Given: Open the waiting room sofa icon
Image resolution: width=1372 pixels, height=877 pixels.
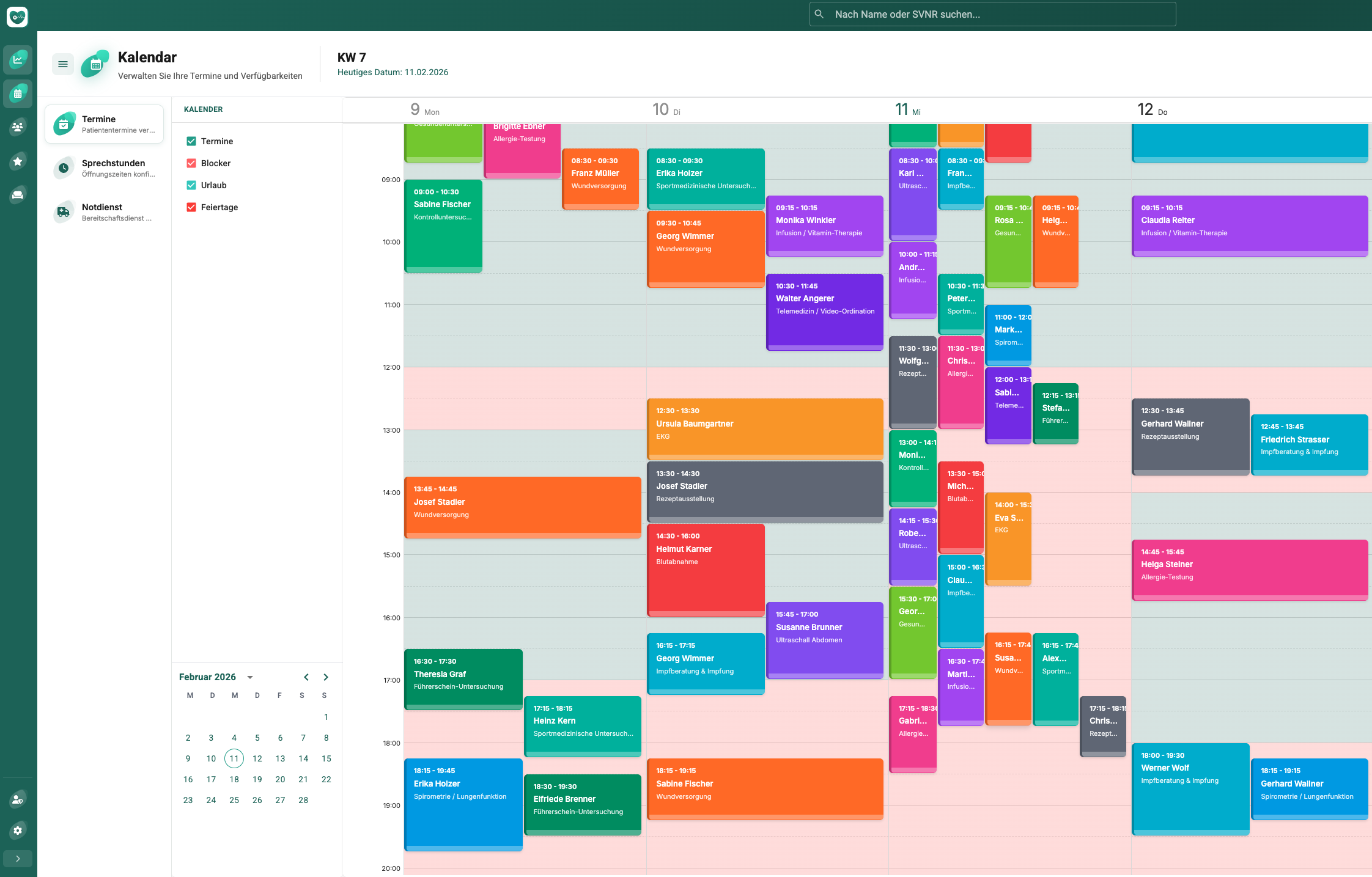Looking at the screenshot, I should tap(18, 195).
